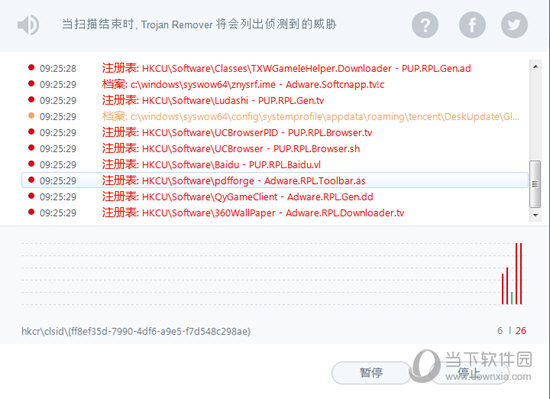550x399 pixels.
Task: Select the QyGameClient Adware.RPL.Gen.dd entry
Action: tap(275, 197)
